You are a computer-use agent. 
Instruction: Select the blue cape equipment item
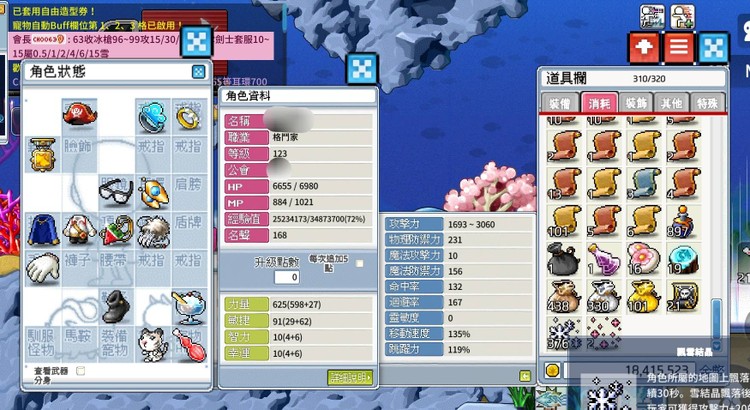tap(43, 229)
